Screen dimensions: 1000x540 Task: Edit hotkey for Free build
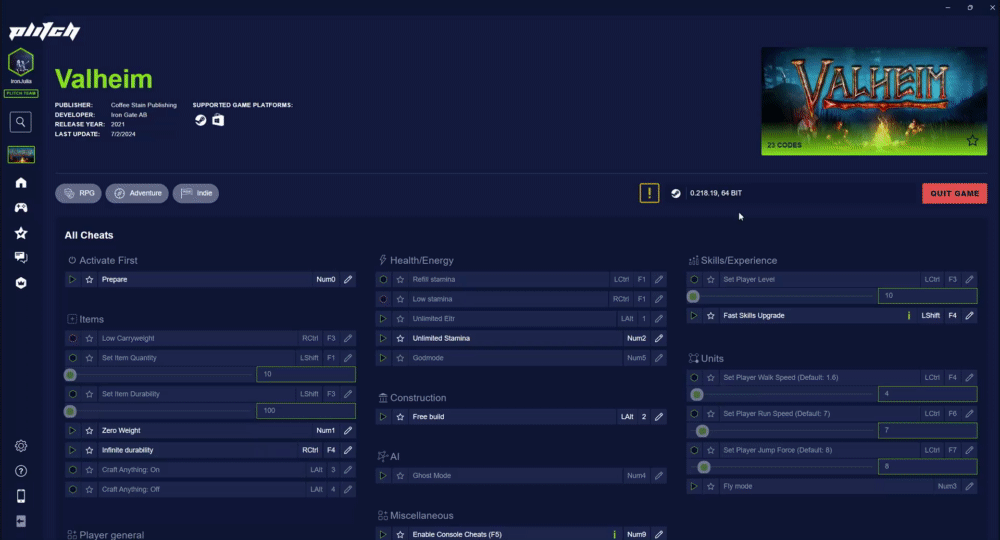pos(659,416)
